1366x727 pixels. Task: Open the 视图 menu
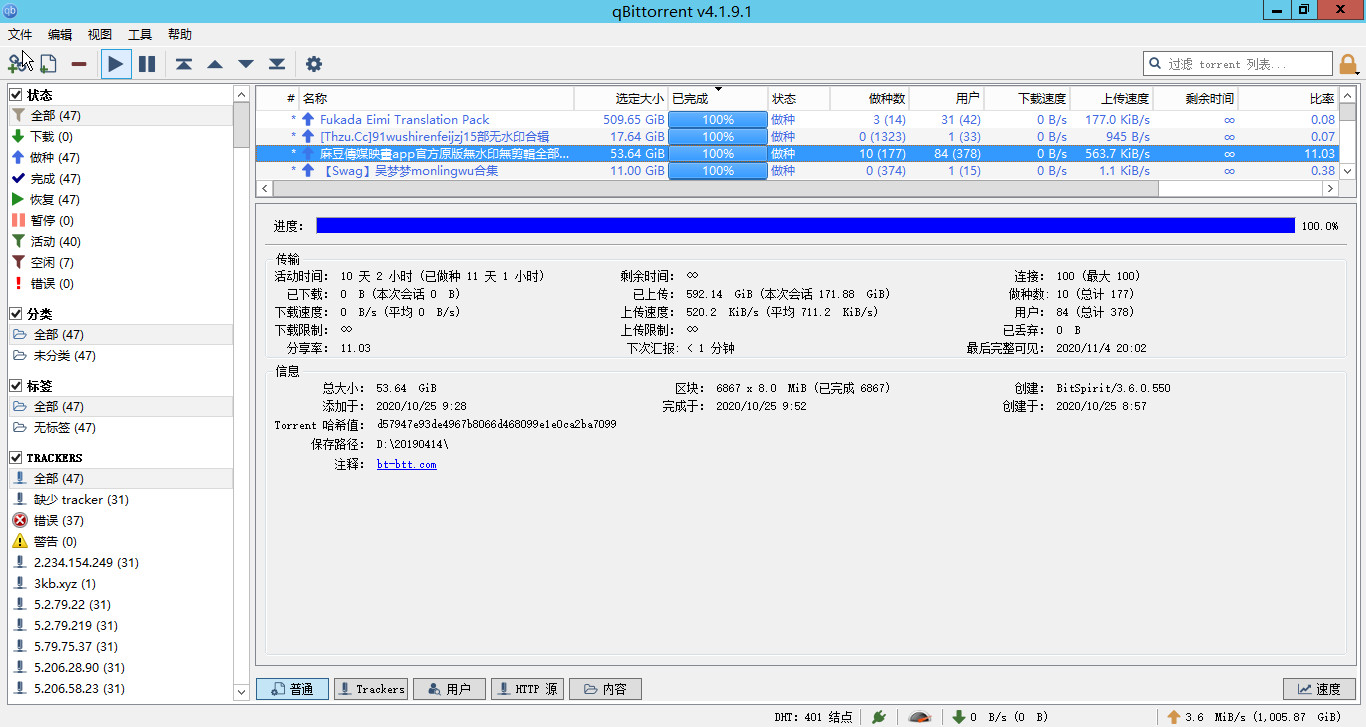100,34
